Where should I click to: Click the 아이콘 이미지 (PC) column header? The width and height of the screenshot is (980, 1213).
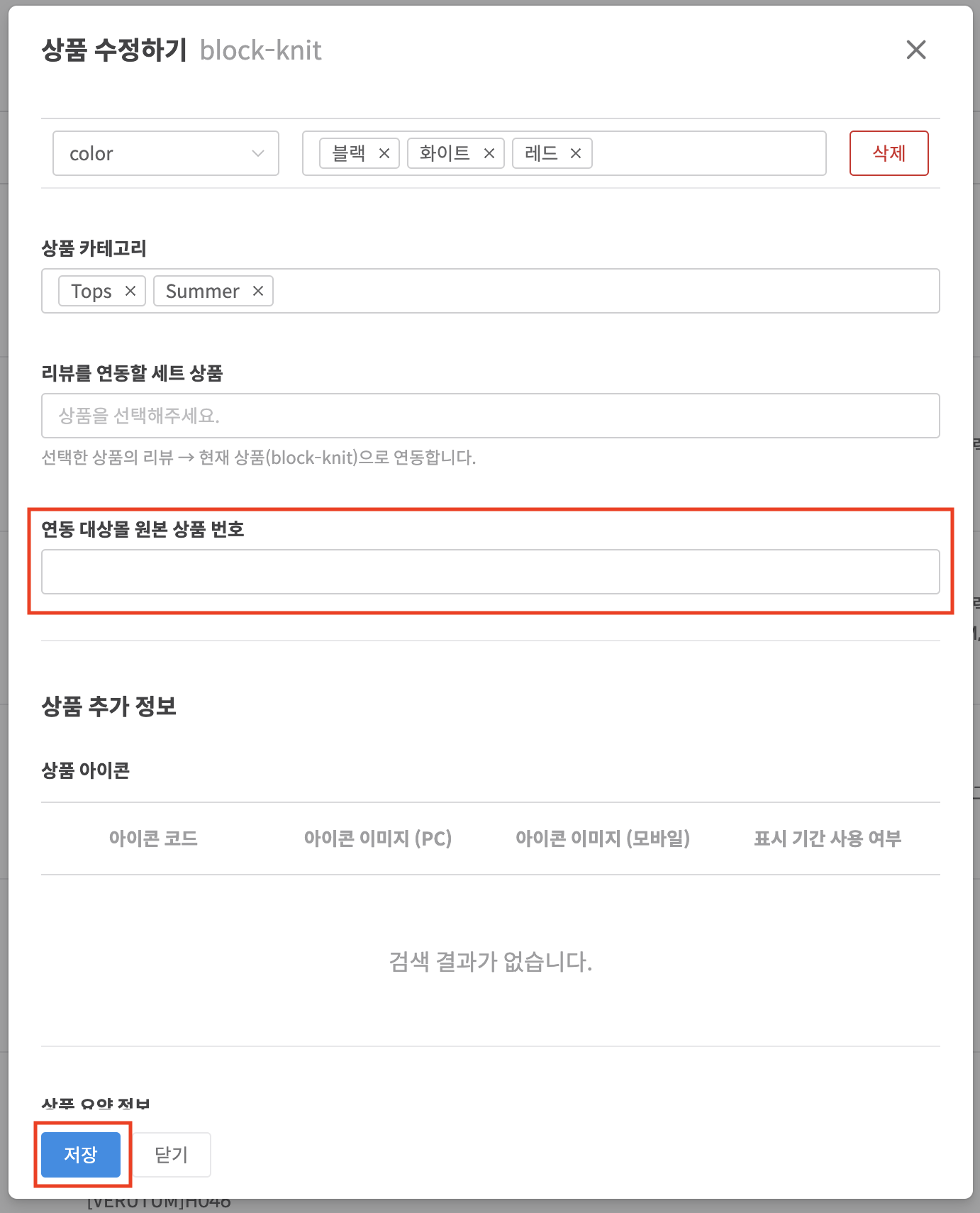coord(377,838)
